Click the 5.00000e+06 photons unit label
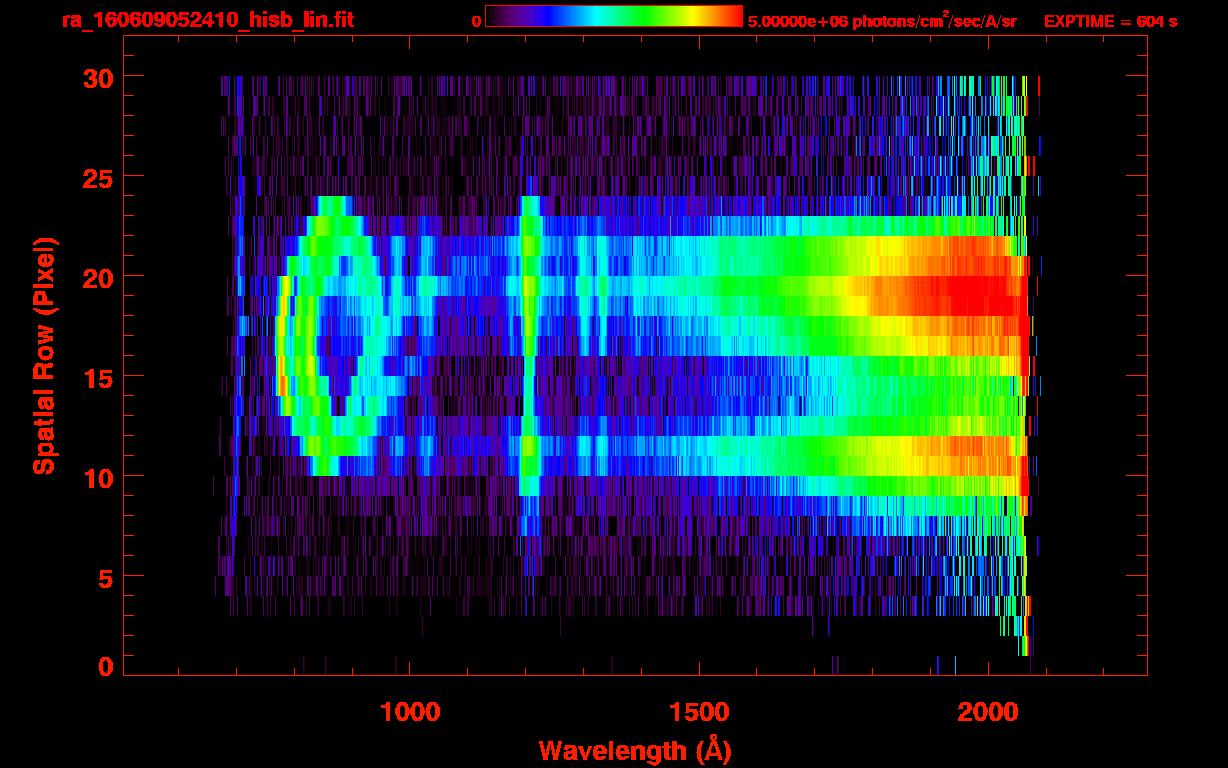This screenshot has height=768, width=1228. [881, 21]
